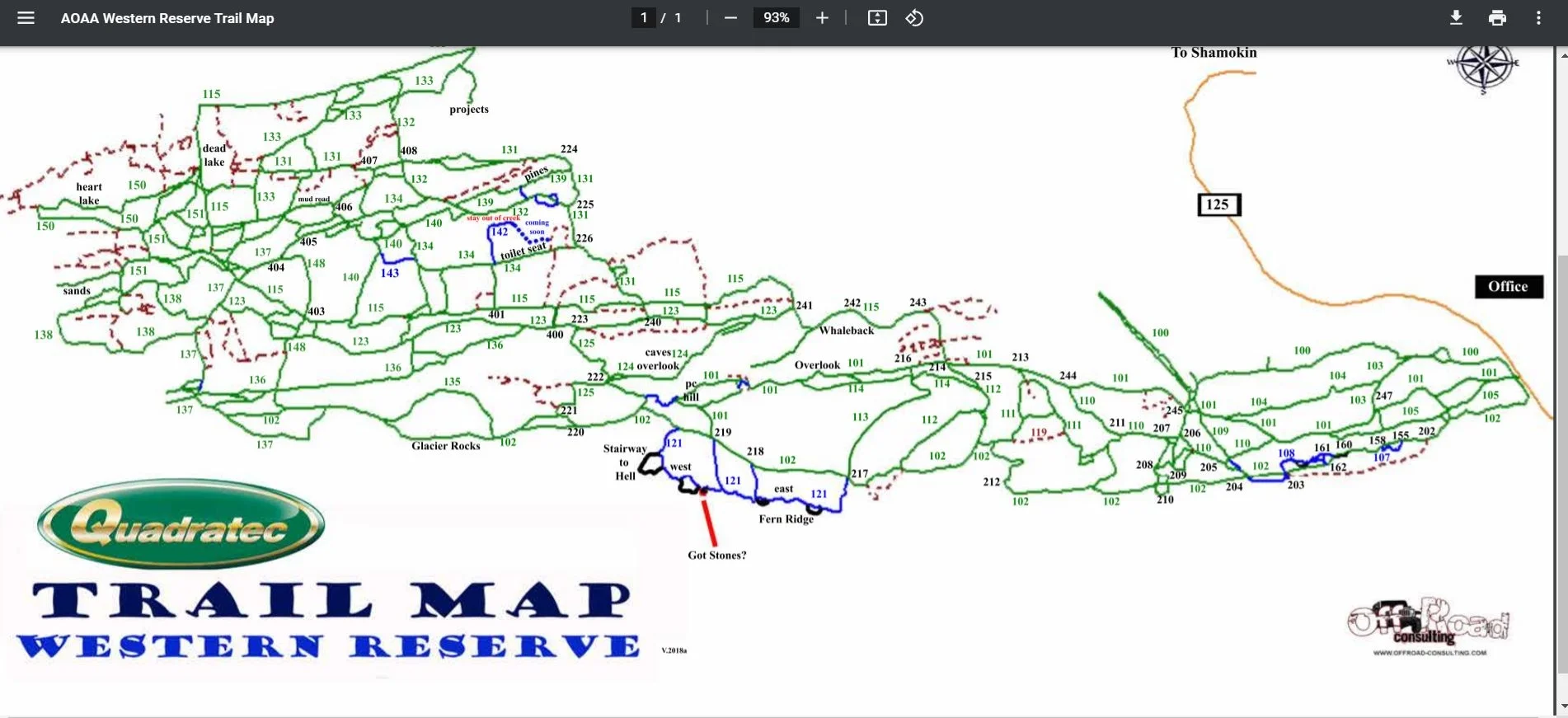Print the trail map with printer icon
Viewport: 1568px width, 718px height.
click(1497, 18)
